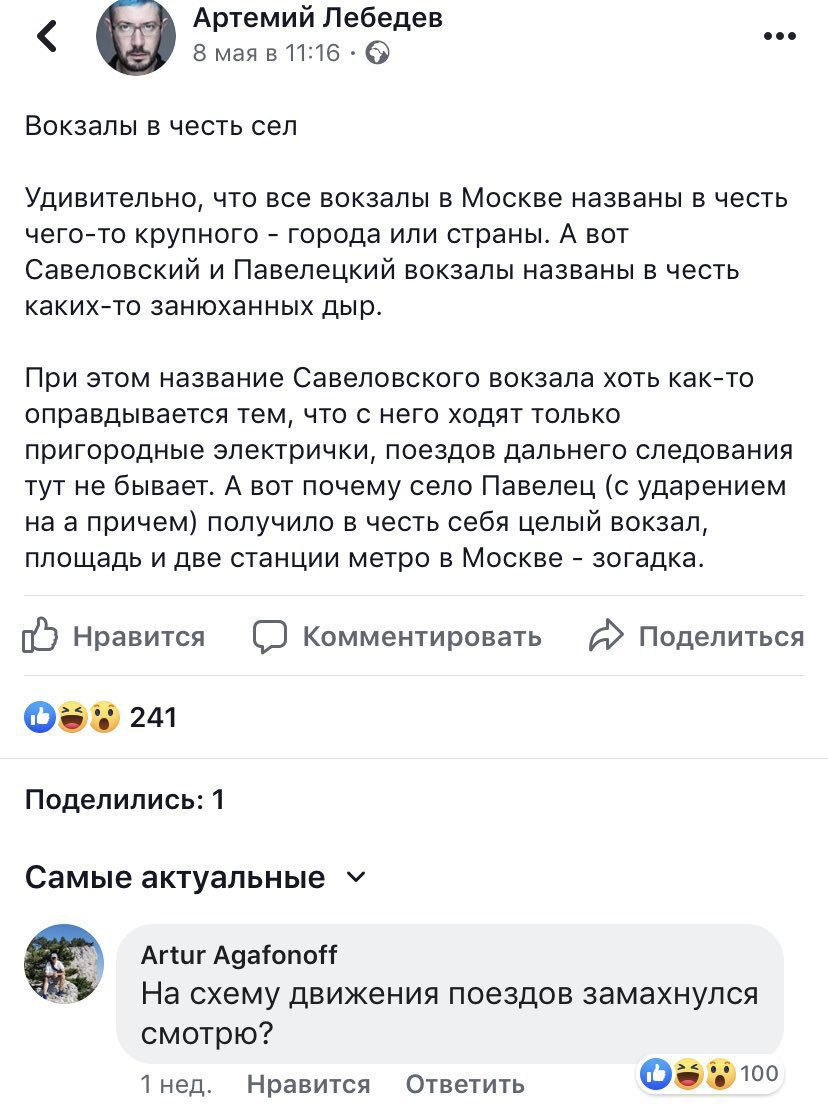
Task: Open Артемий Лебедев's profile by name
Action: pyautogui.click(x=317, y=17)
